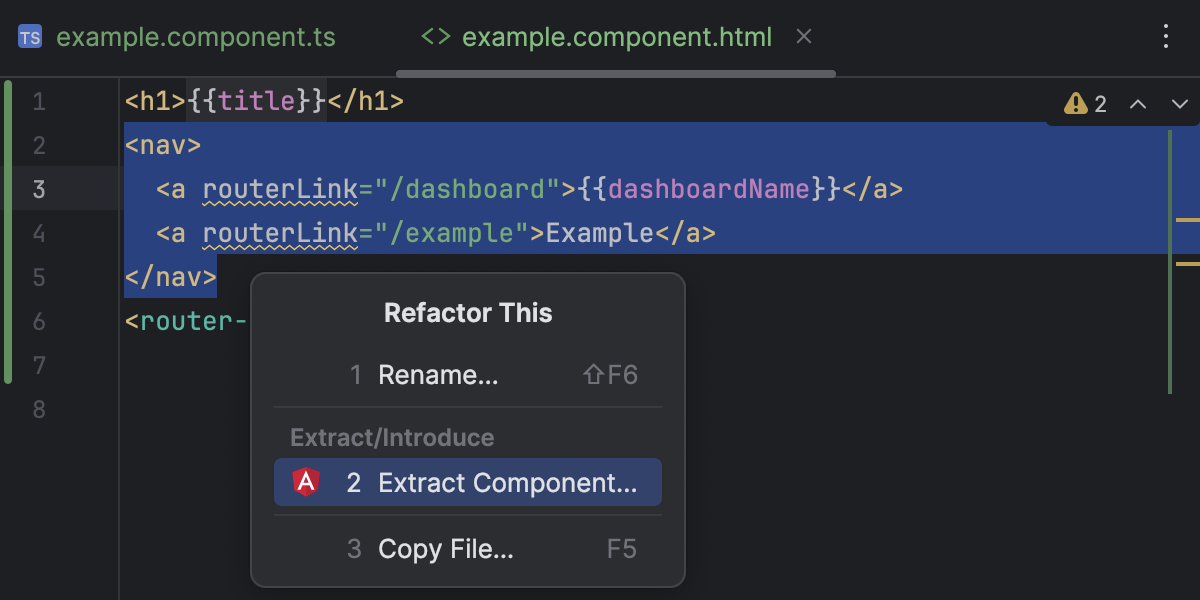
Task: Select Rename in the Refactor This popup
Action: [x=438, y=374]
